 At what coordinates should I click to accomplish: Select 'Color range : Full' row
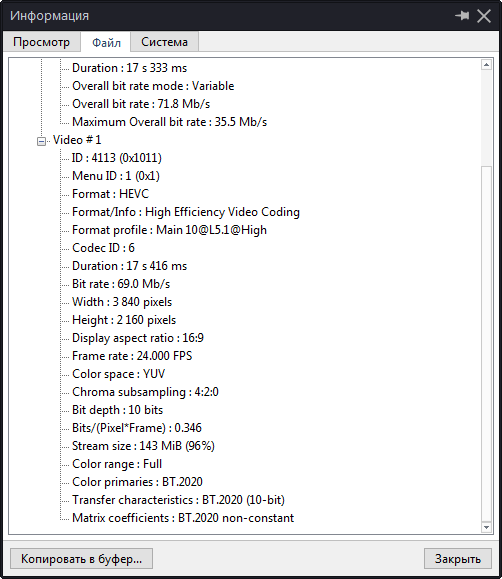tap(117, 464)
